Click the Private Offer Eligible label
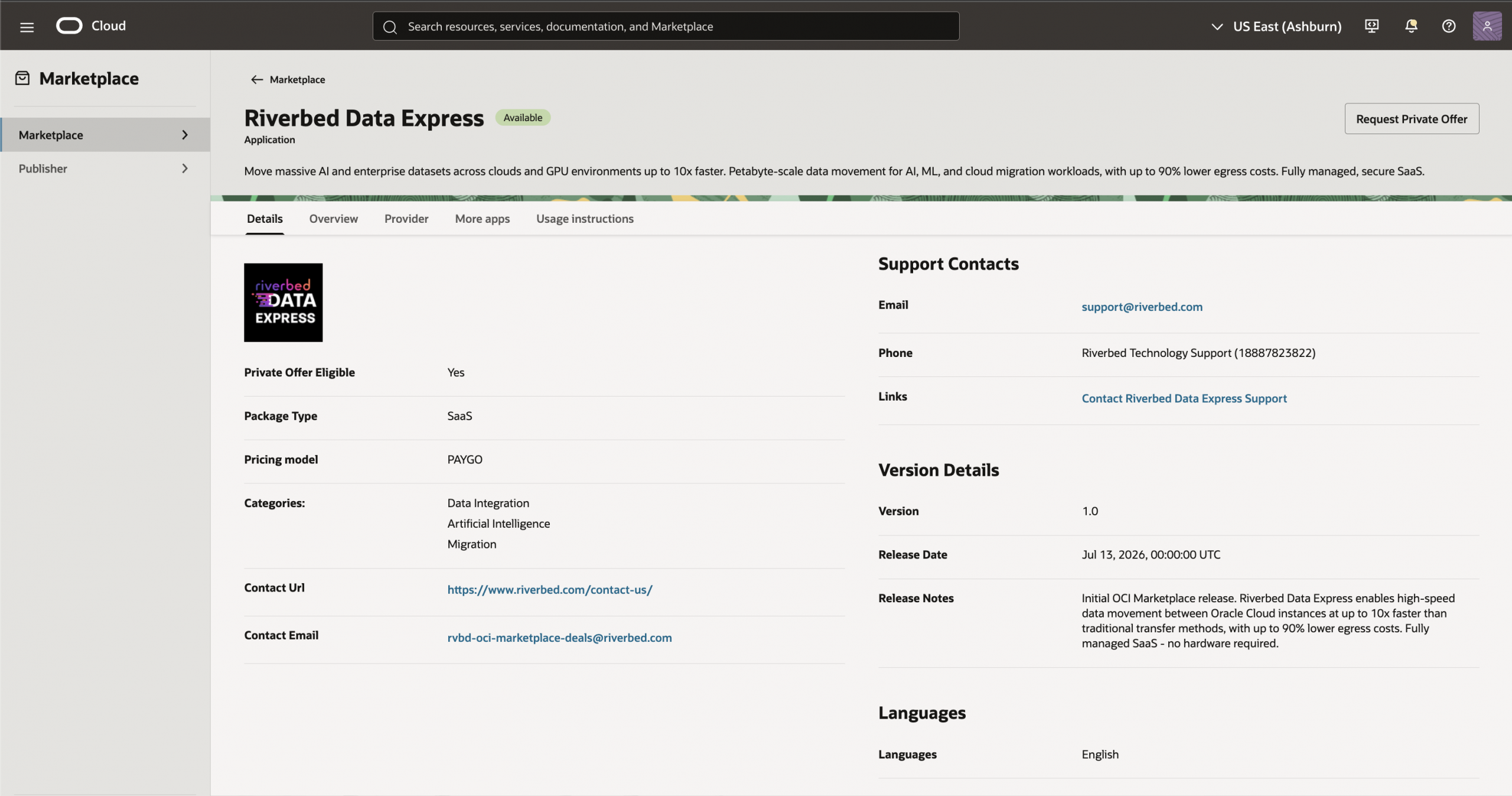Image resolution: width=1512 pixels, height=796 pixels. [x=299, y=372]
